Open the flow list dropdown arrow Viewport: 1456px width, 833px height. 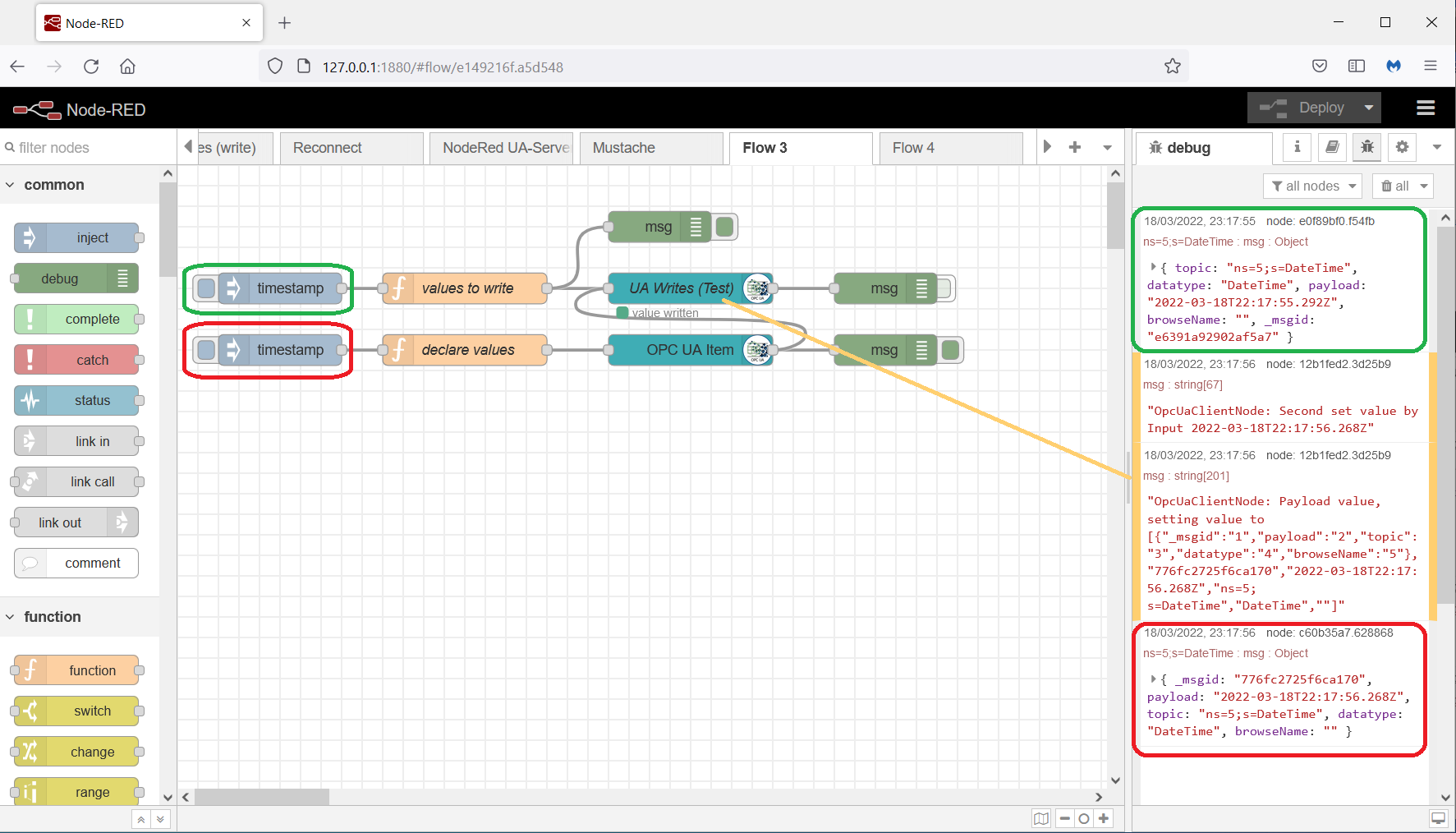[x=1107, y=147]
